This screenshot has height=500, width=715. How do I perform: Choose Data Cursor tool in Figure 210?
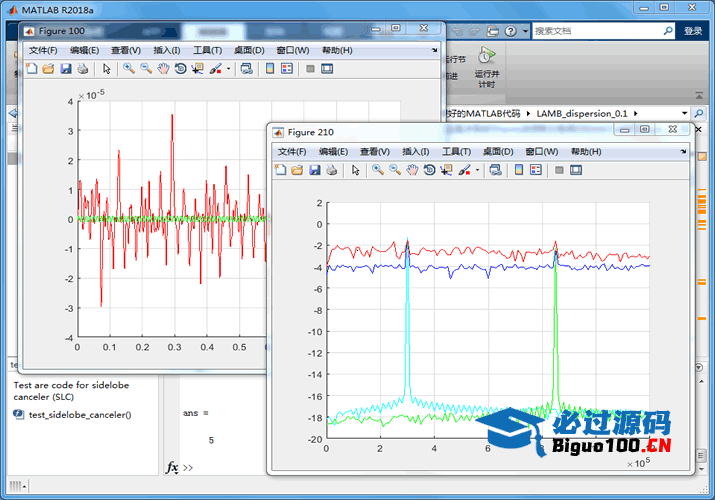tap(446, 170)
